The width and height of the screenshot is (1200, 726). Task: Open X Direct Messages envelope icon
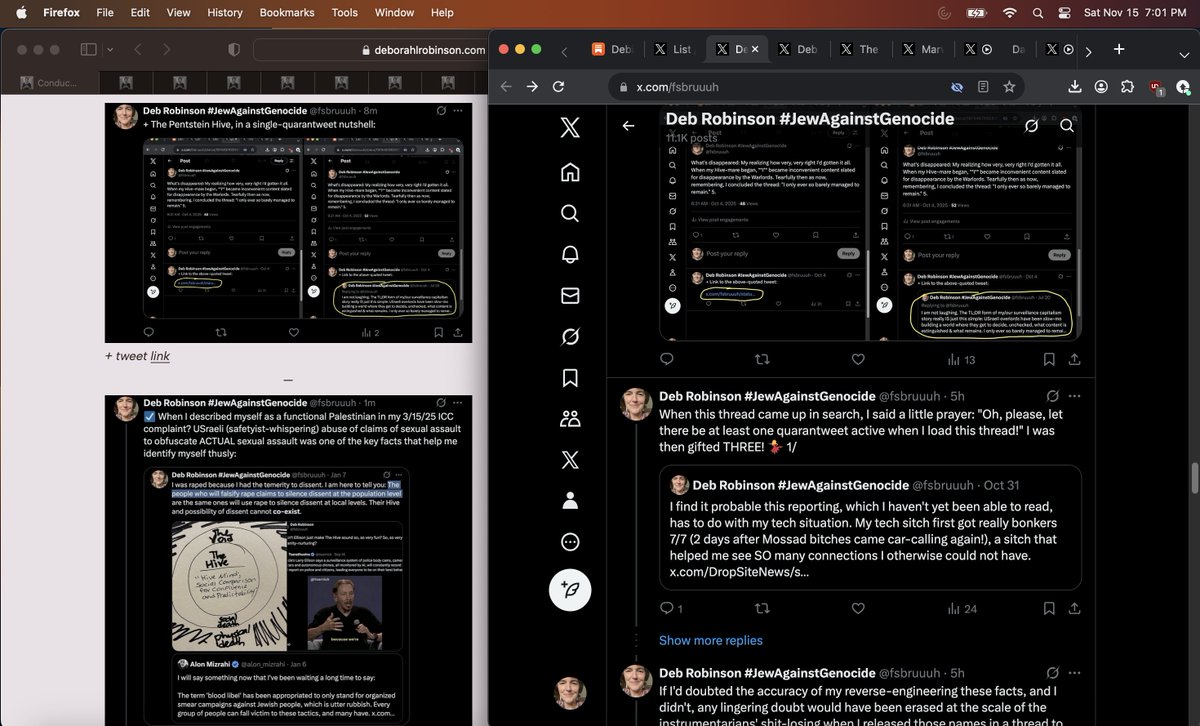tap(570, 296)
